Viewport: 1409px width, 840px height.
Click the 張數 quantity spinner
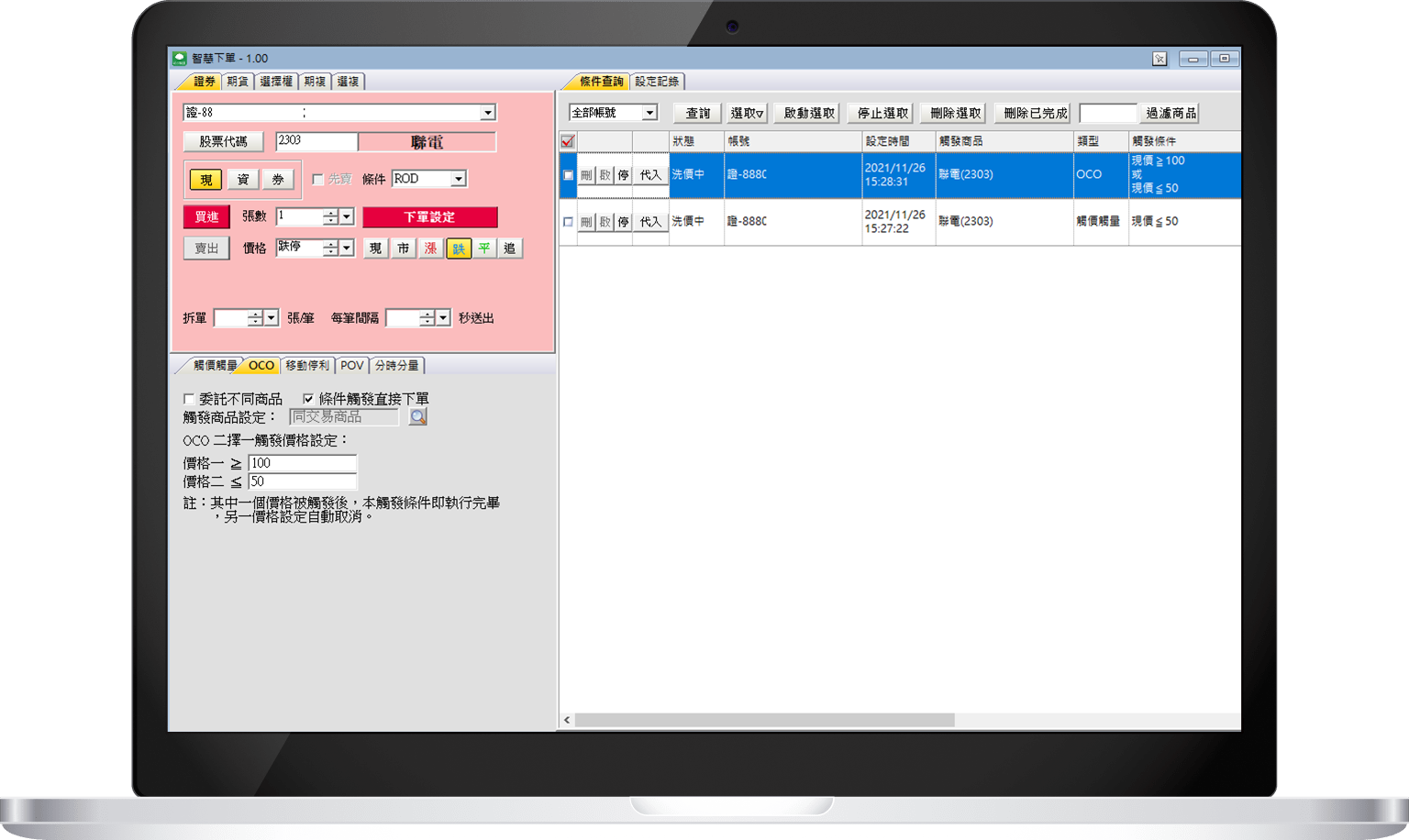pyautogui.click(x=331, y=217)
